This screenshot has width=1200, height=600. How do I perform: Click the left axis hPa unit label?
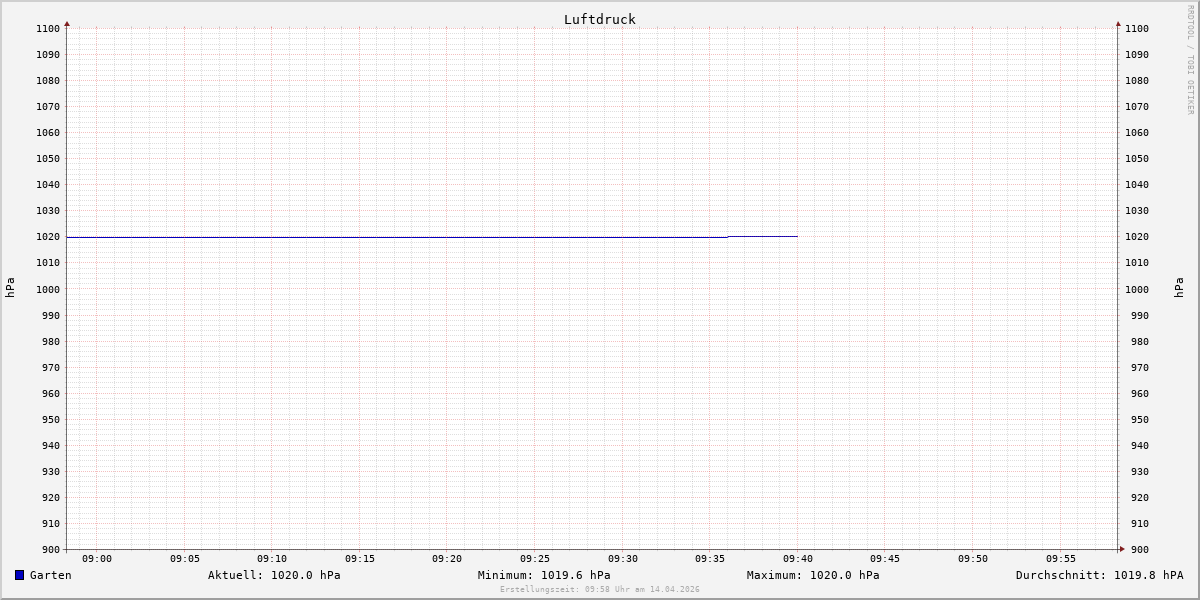10,288
